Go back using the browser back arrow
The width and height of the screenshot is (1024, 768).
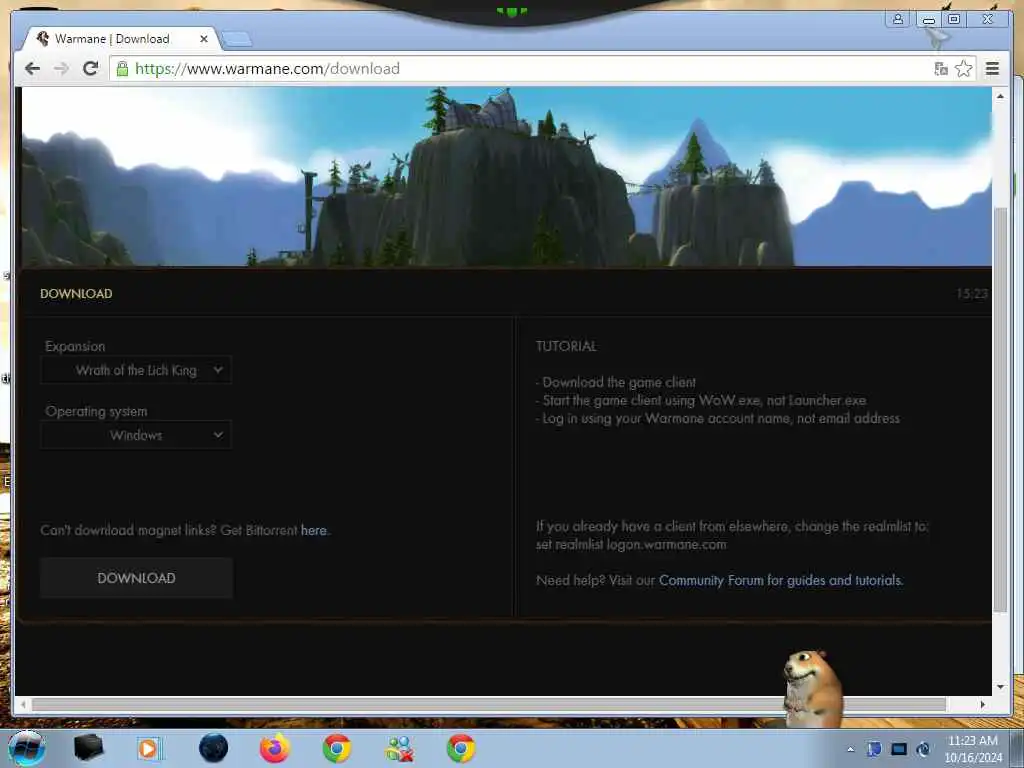click(x=32, y=69)
